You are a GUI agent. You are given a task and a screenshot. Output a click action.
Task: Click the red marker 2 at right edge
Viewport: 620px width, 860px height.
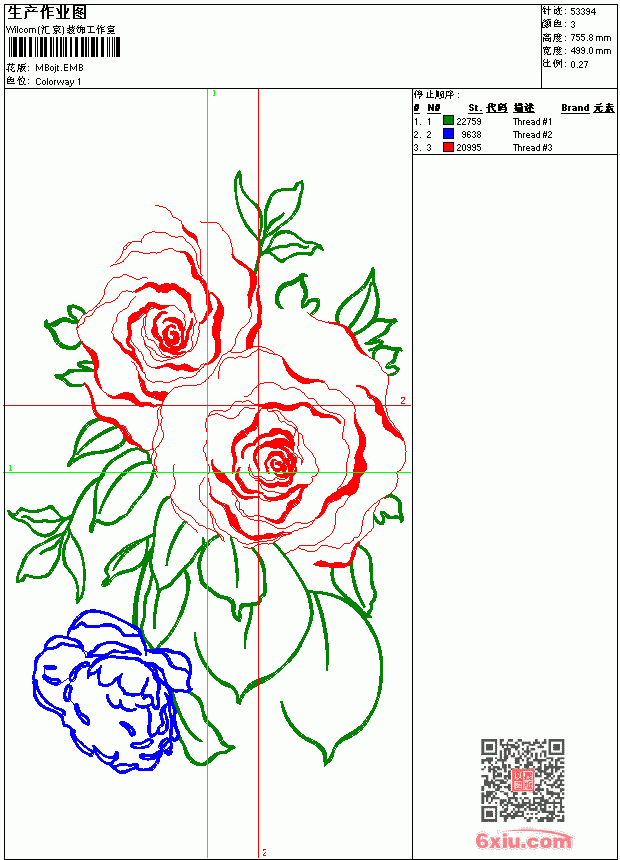pos(403,400)
